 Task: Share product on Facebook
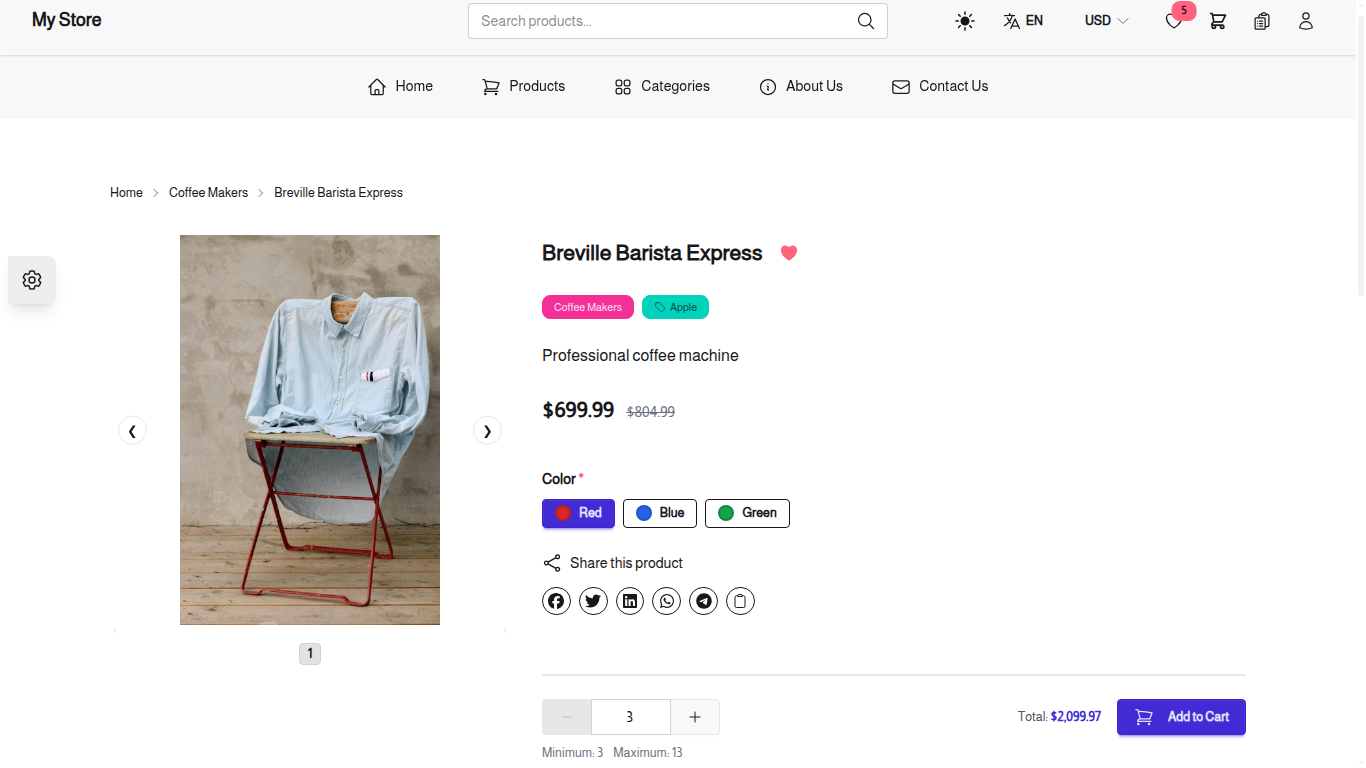(556, 601)
